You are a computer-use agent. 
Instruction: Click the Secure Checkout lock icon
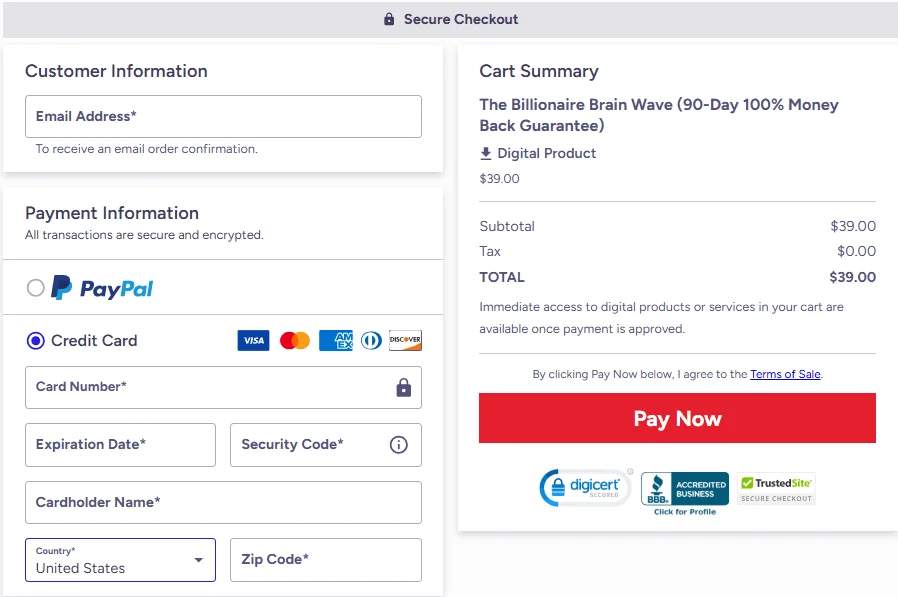coord(388,19)
